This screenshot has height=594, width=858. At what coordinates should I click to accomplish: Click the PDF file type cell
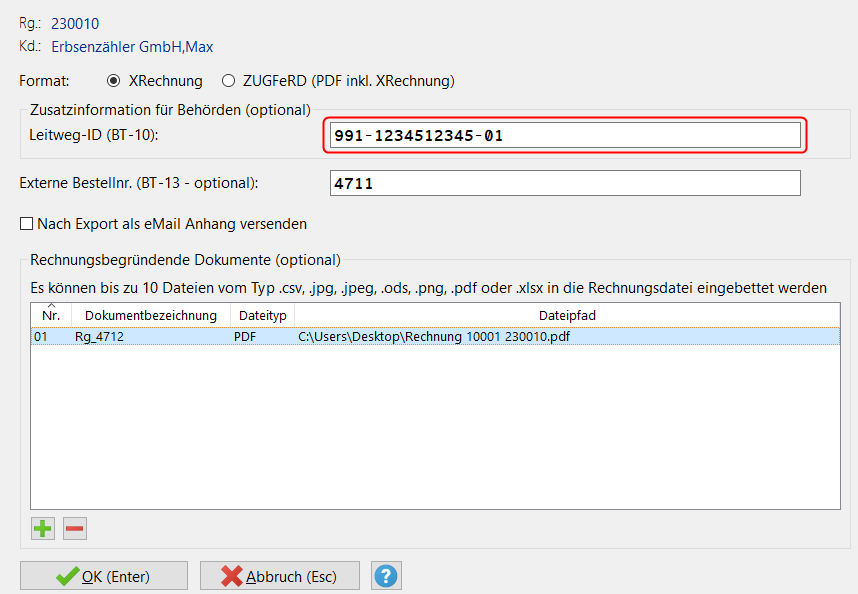coord(246,337)
